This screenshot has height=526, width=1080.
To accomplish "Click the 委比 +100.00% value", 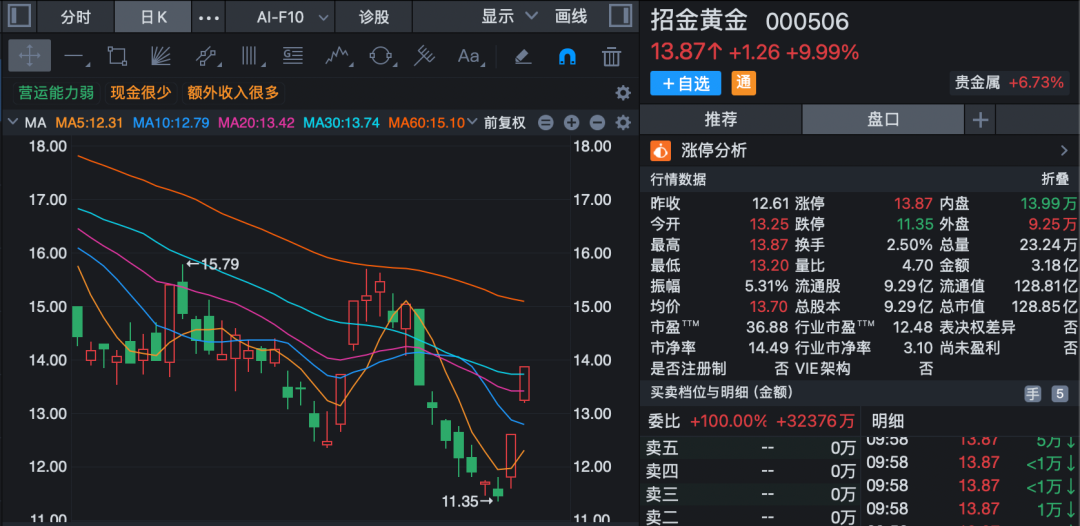I will pyautogui.click(x=729, y=421).
